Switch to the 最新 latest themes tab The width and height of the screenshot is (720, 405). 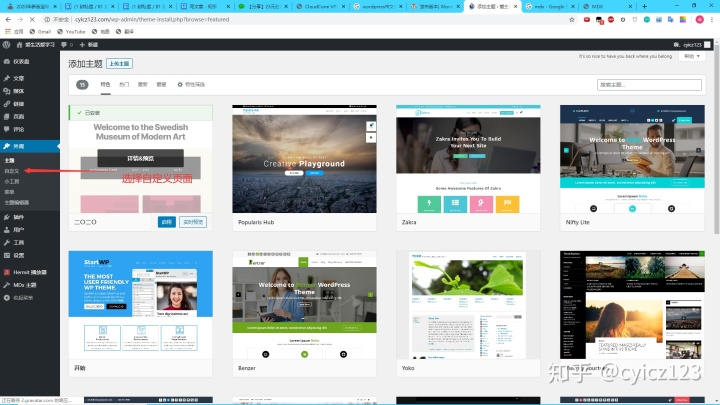142,85
